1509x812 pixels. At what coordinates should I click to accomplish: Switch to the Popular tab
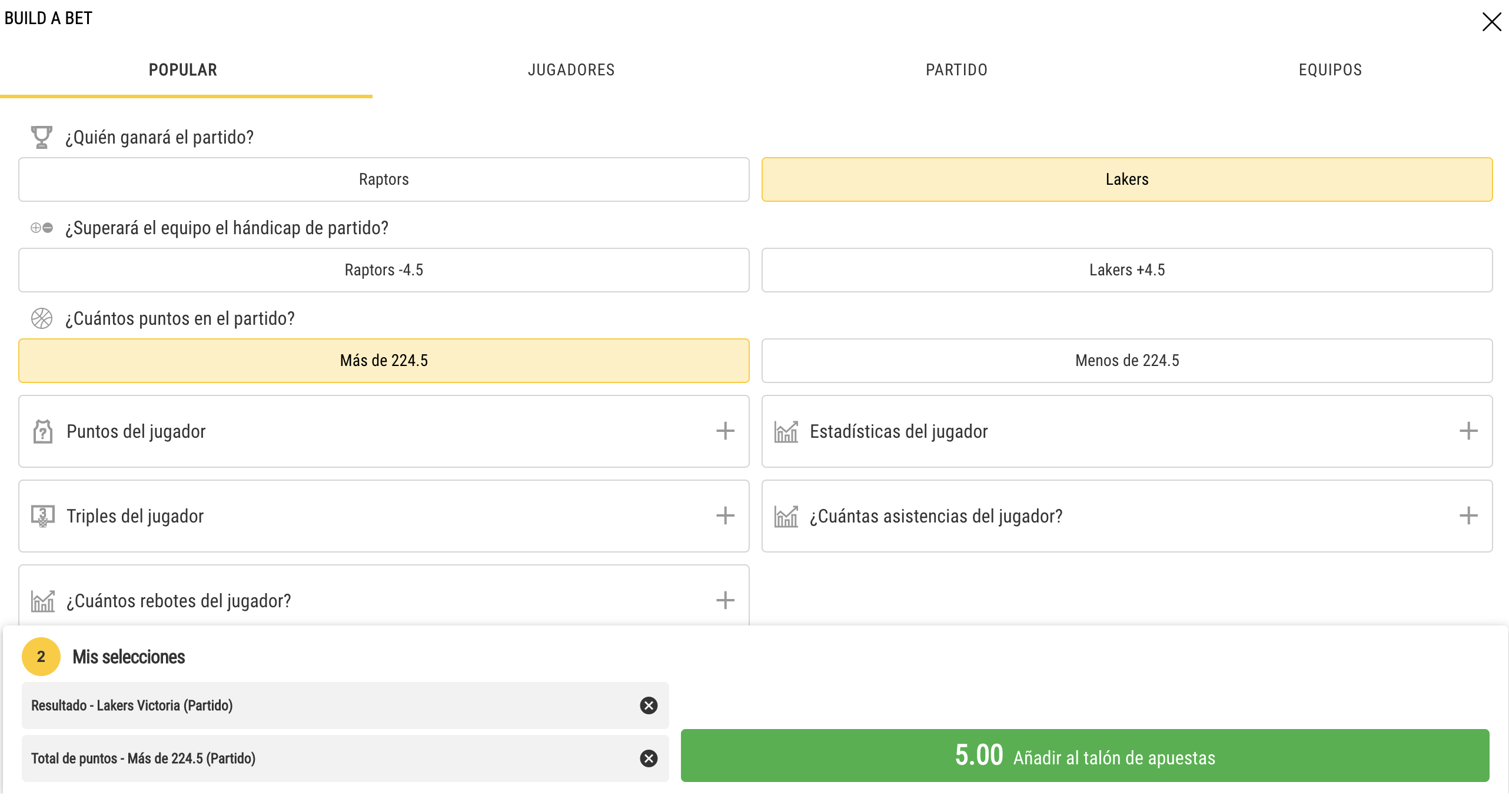coord(183,70)
